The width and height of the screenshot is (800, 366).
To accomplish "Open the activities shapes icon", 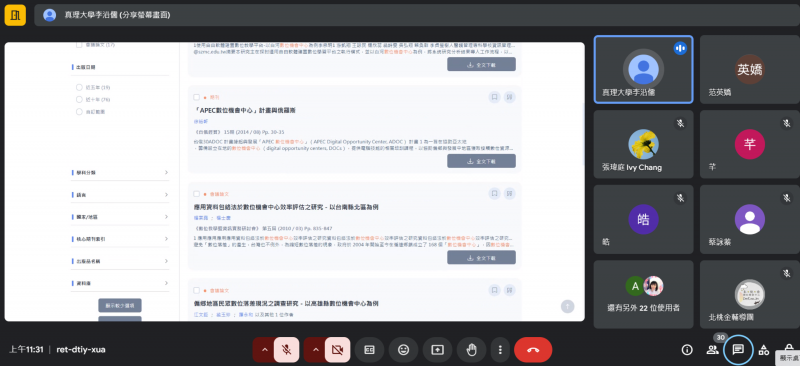I will [764, 350].
